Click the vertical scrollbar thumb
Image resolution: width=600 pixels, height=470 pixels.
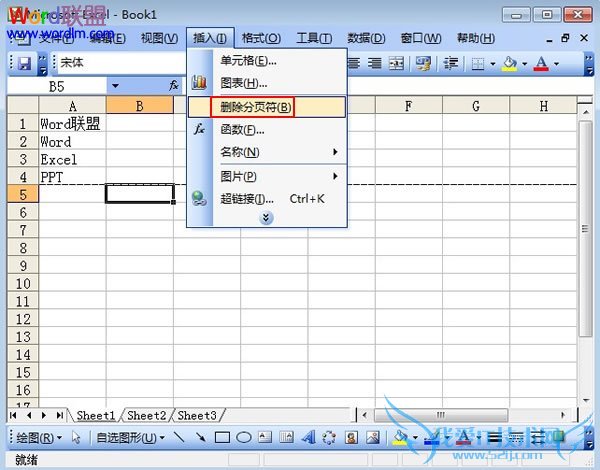(x=585, y=229)
